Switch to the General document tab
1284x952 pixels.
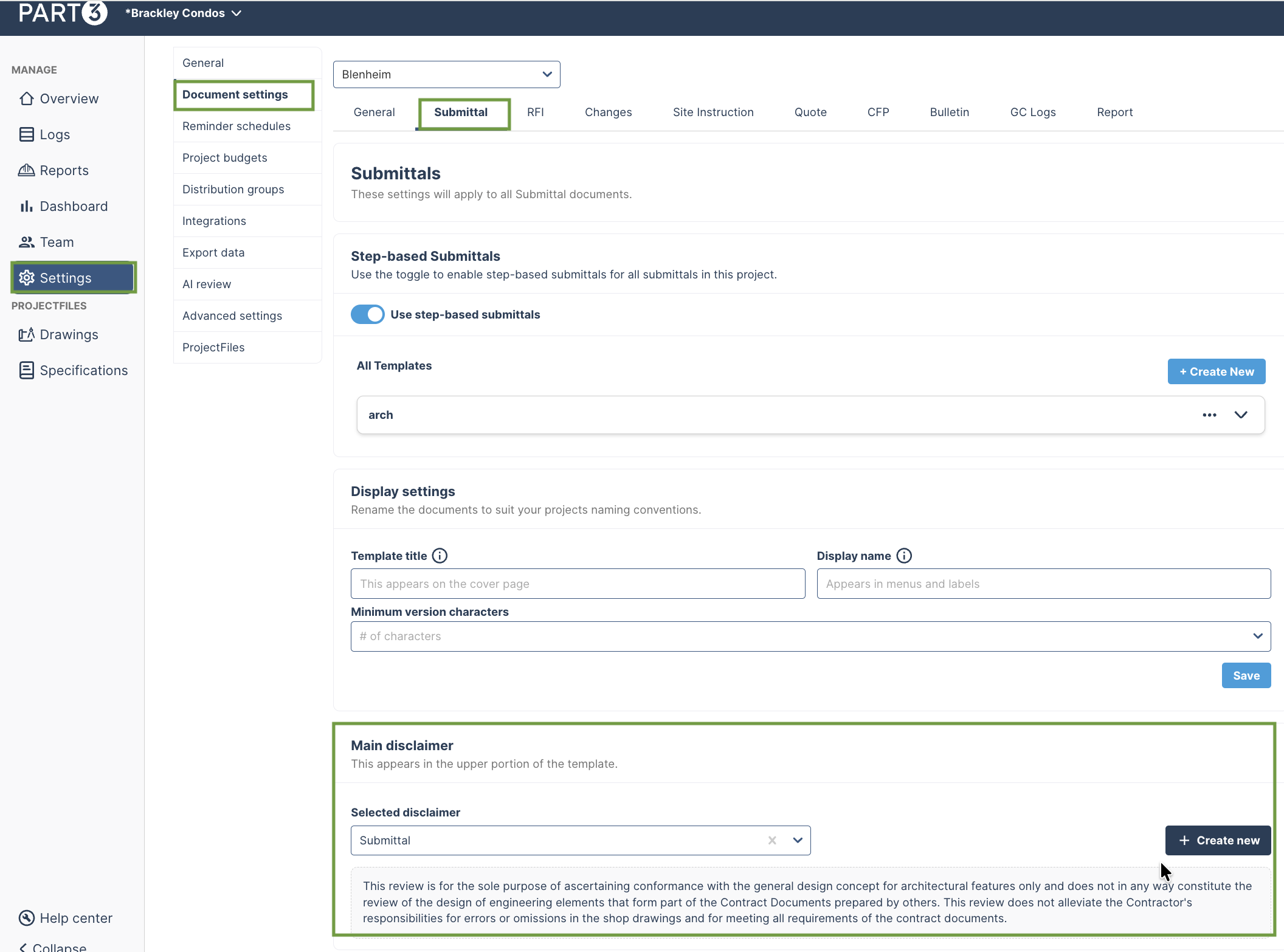pyautogui.click(x=374, y=112)
